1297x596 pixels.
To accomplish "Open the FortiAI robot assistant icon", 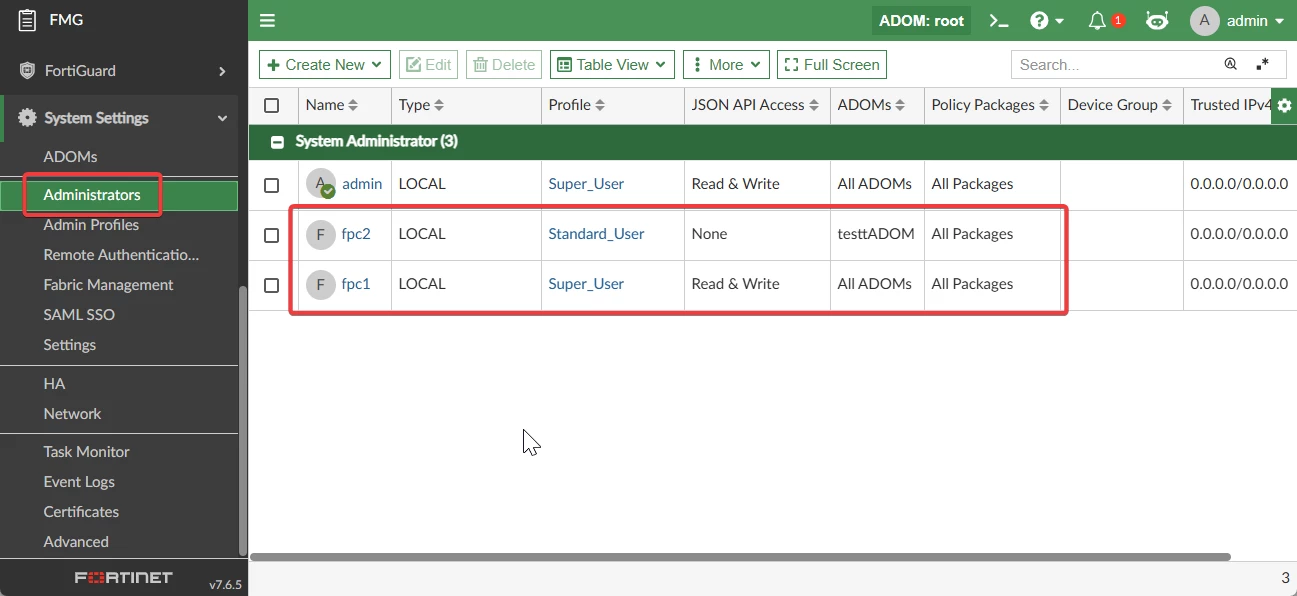I will pos(1157,20).
